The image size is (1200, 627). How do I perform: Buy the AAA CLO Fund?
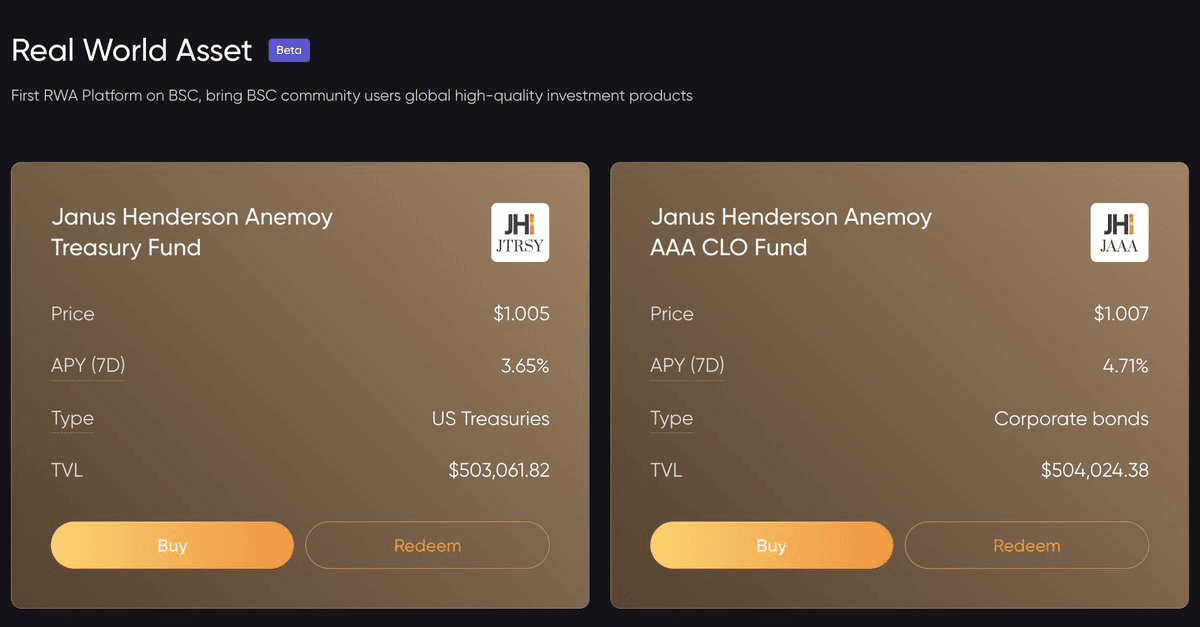pos(771,546)
